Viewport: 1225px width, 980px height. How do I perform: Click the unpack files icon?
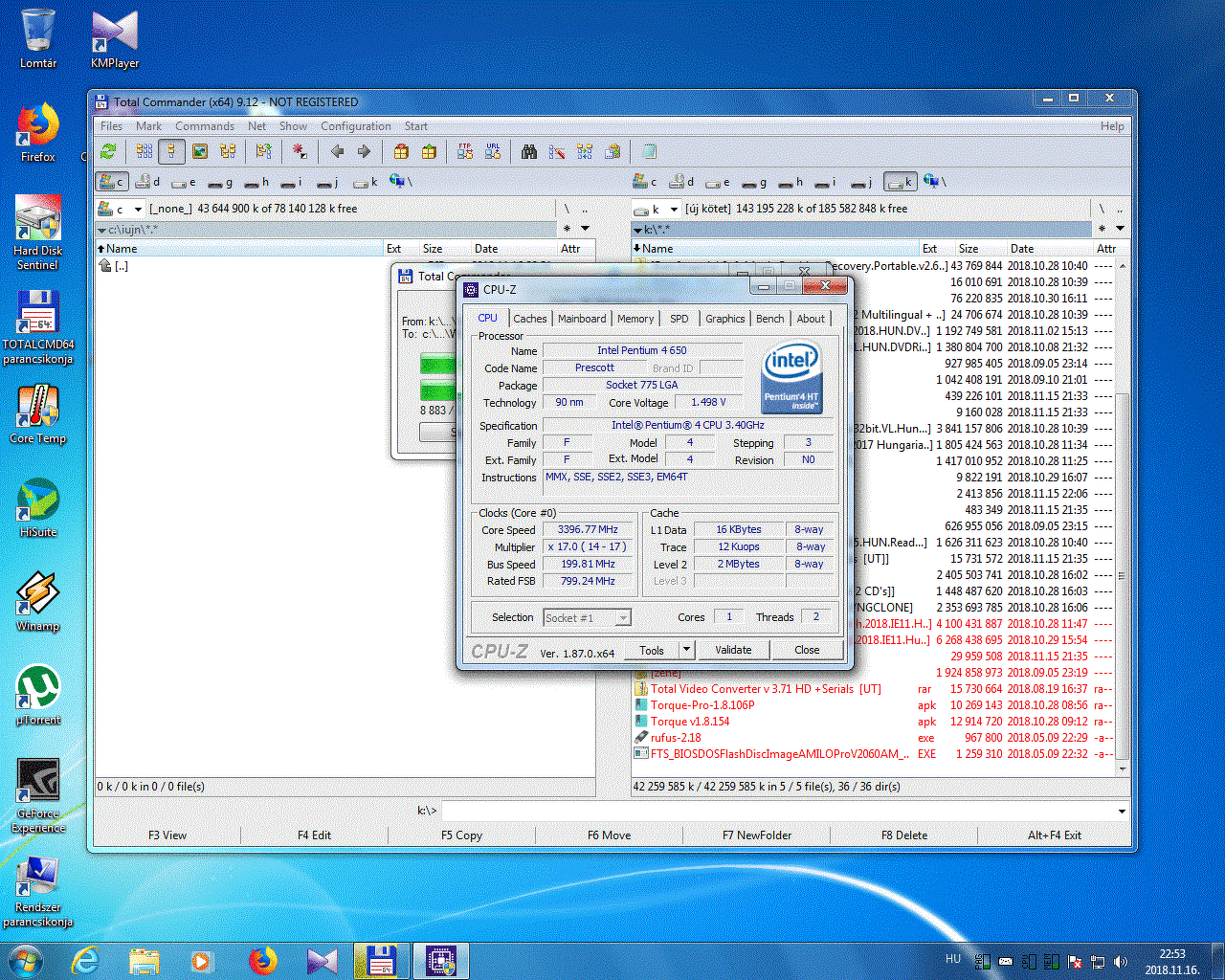429,151
